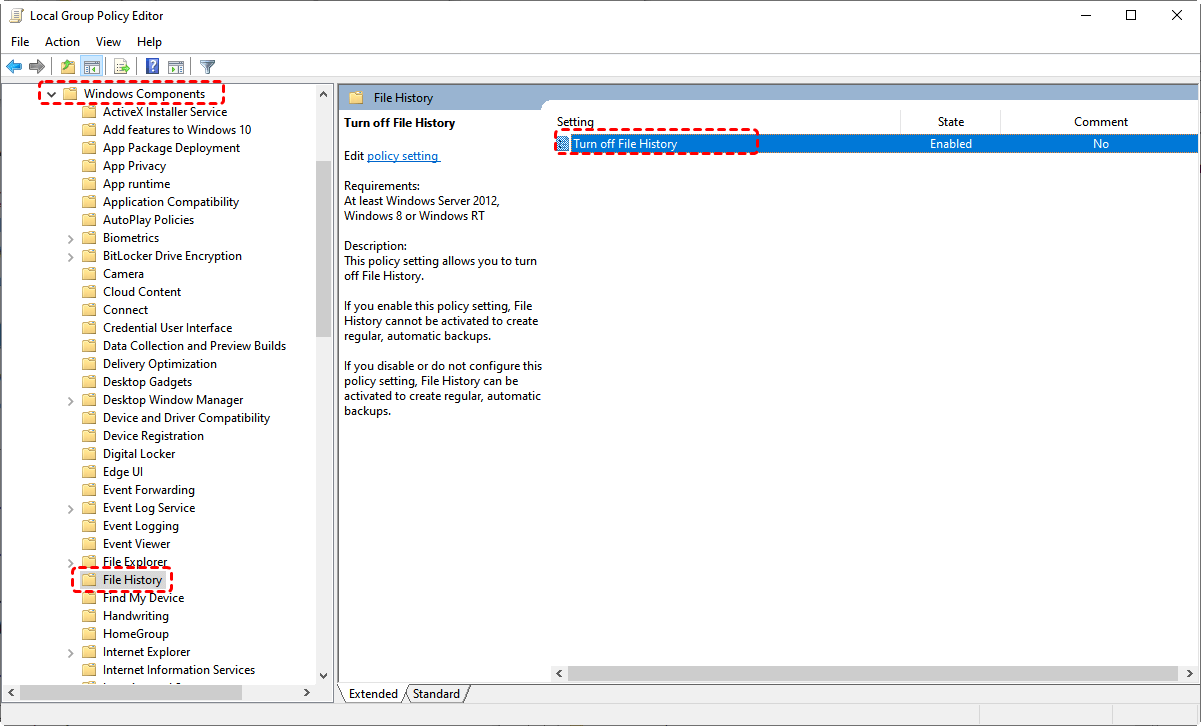Screen dimensions: 1201x726
Task: Click the Up one level folder icon
Action: 66,66
